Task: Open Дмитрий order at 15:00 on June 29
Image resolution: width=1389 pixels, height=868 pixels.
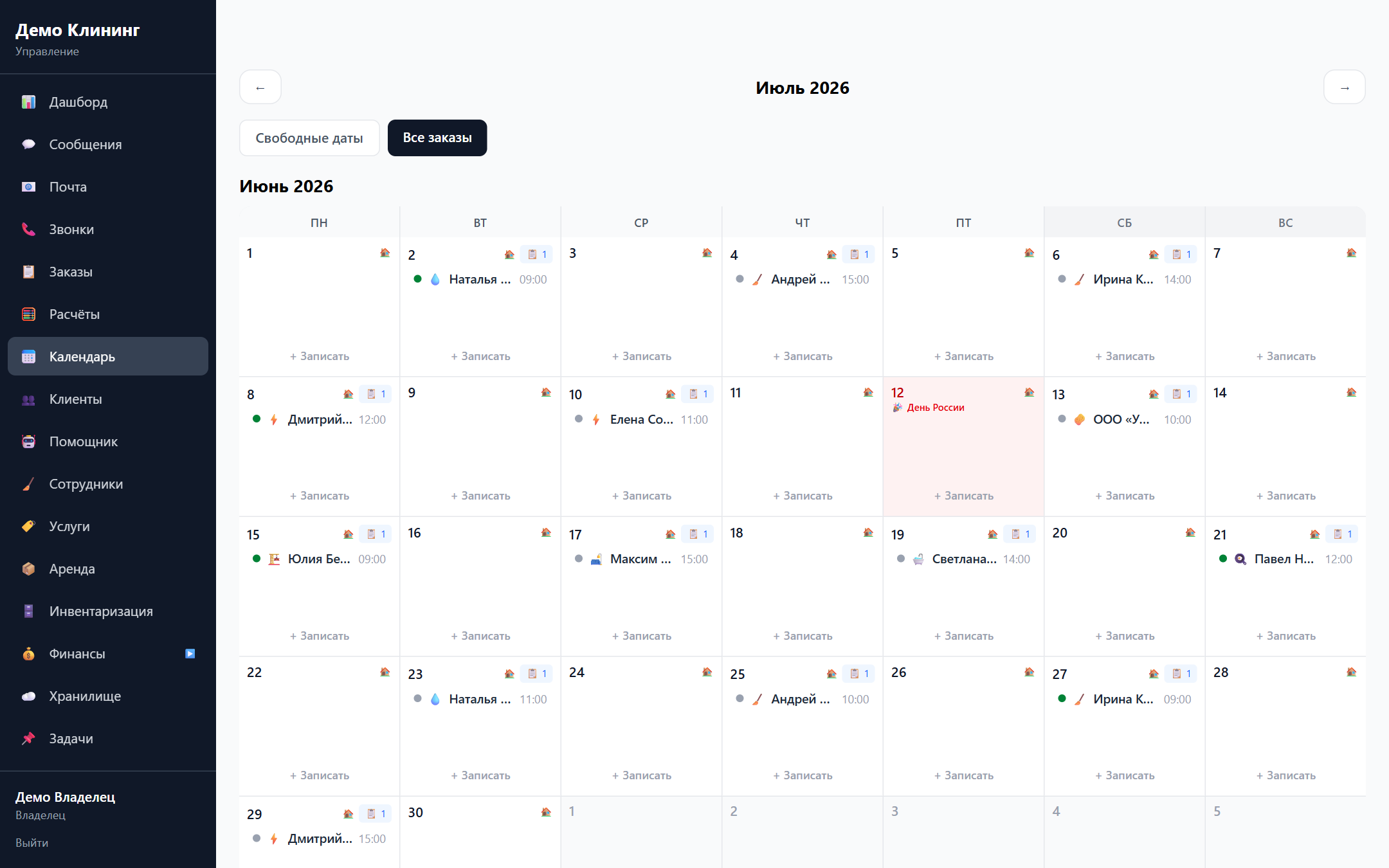Action: 320,839
